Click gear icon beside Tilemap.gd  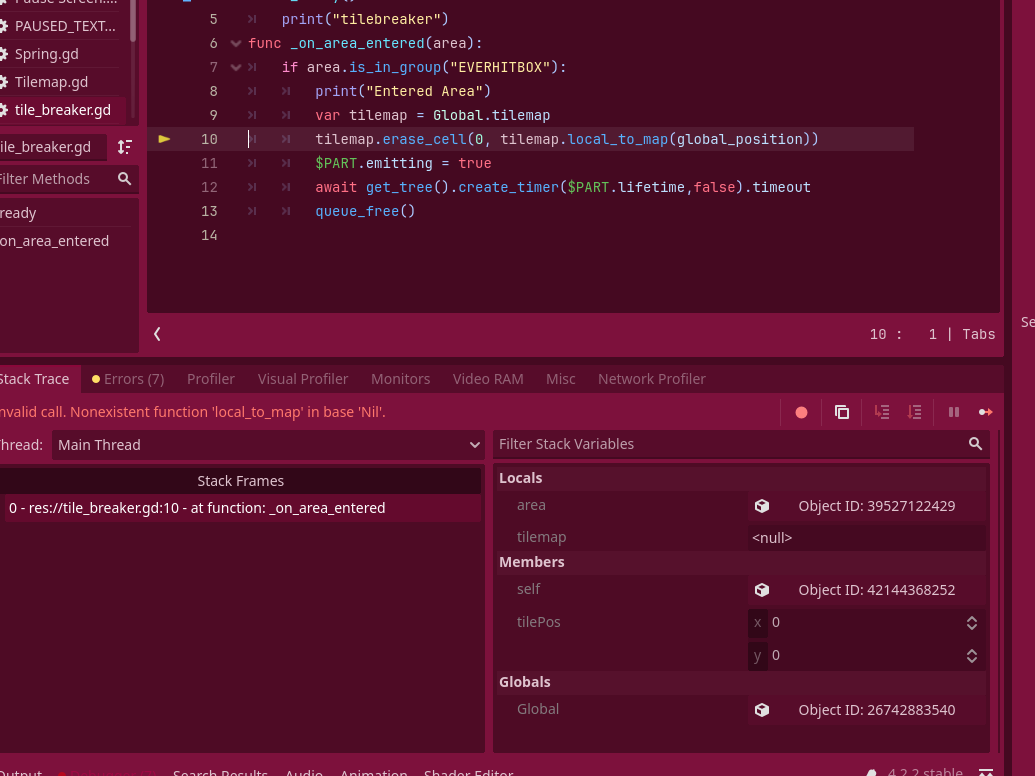(x=3, y=82)
